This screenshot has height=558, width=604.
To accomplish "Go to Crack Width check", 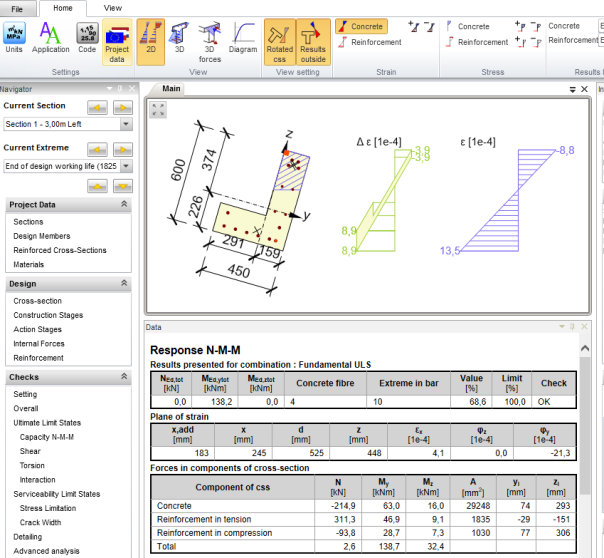I will [41, 522].
